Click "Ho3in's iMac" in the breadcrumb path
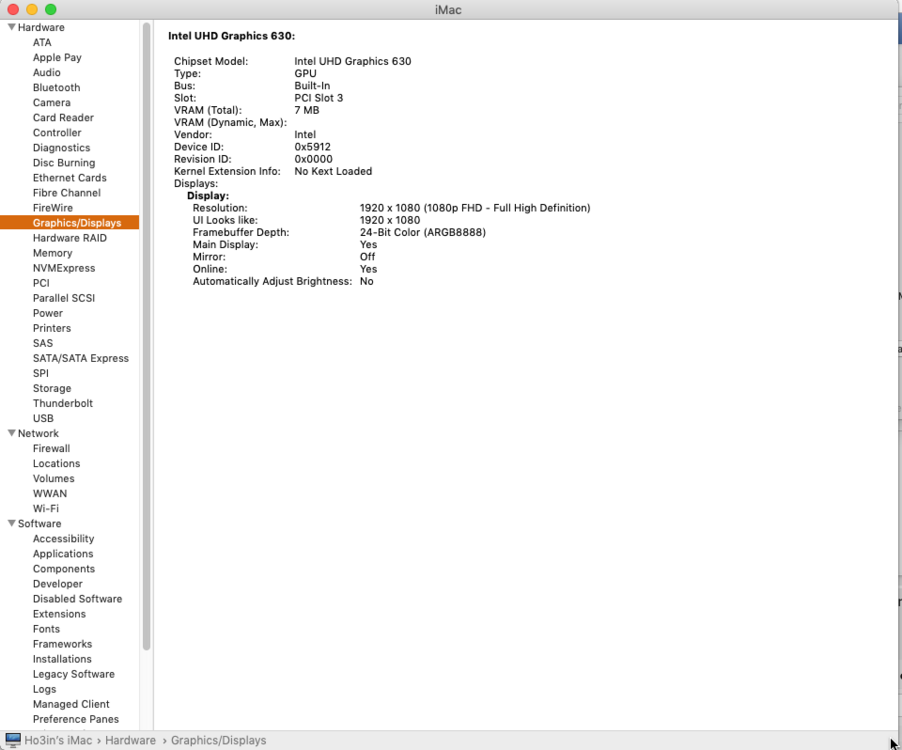This screenshot has height=750, width=902. 58,740
